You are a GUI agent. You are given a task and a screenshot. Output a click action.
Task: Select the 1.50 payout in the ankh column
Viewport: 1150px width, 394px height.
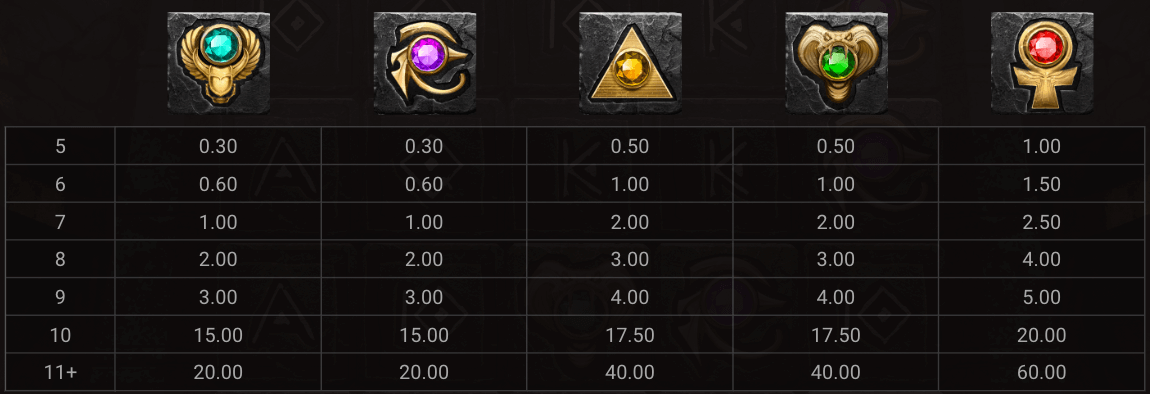pos(1041,183)
